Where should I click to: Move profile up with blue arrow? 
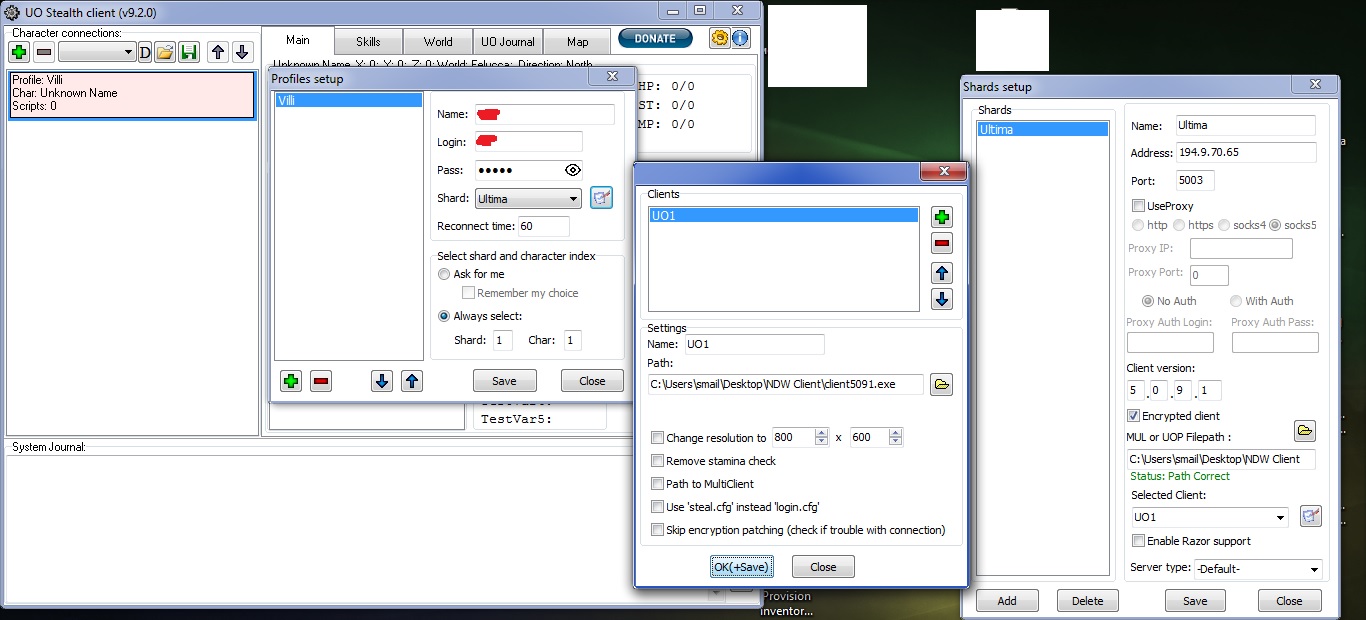pyautogui.click(x=412, y=381)
